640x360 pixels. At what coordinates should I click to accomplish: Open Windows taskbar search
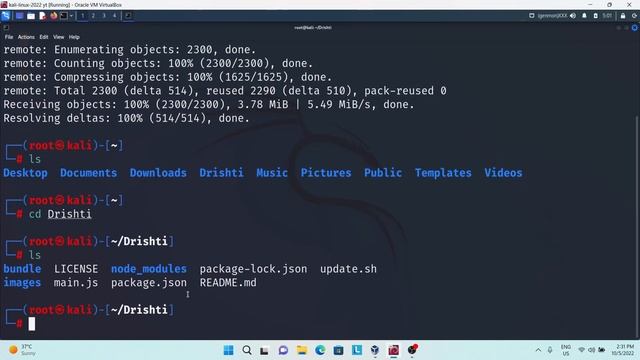point(247,350)
